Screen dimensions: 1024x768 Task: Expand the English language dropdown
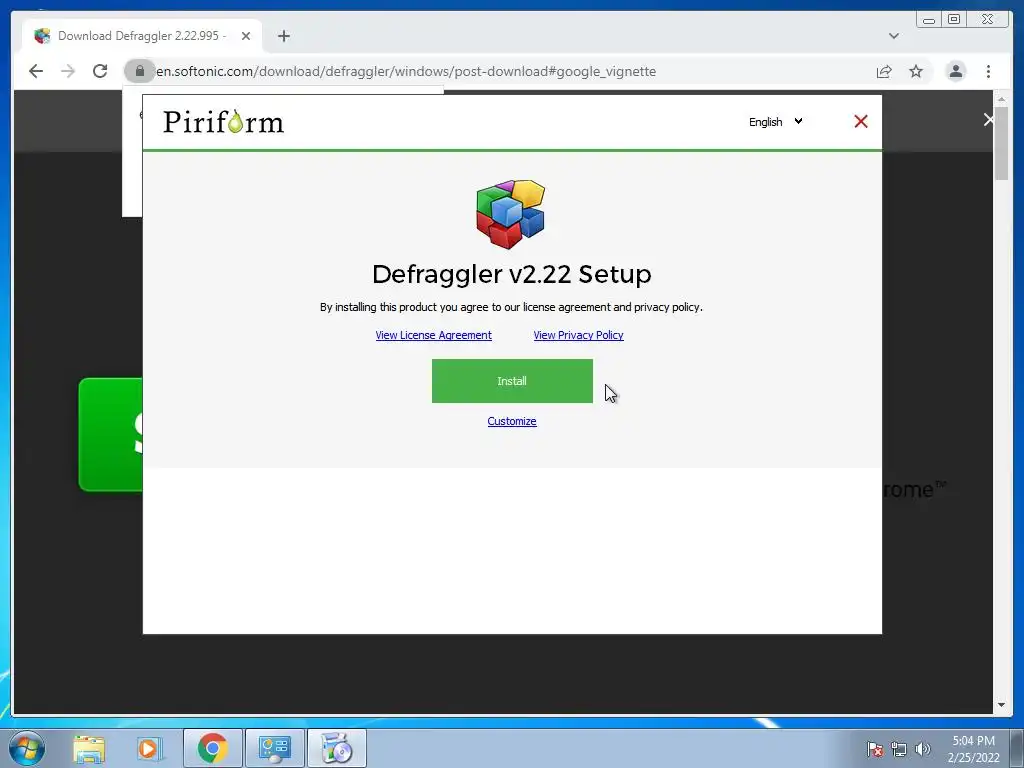click(x=776, y=122)
